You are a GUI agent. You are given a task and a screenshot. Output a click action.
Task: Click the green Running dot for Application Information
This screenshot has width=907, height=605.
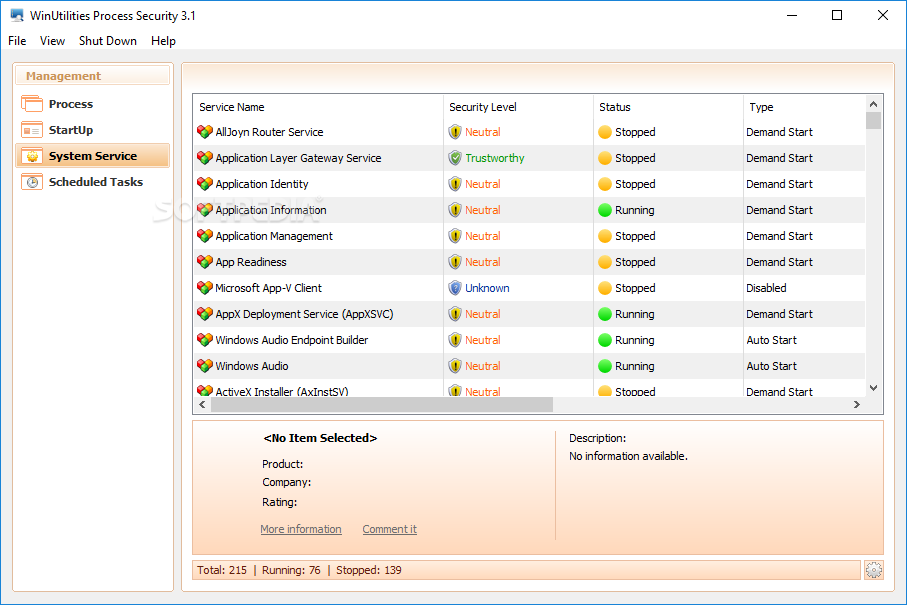pyautogui.click(x=605, y=210)
